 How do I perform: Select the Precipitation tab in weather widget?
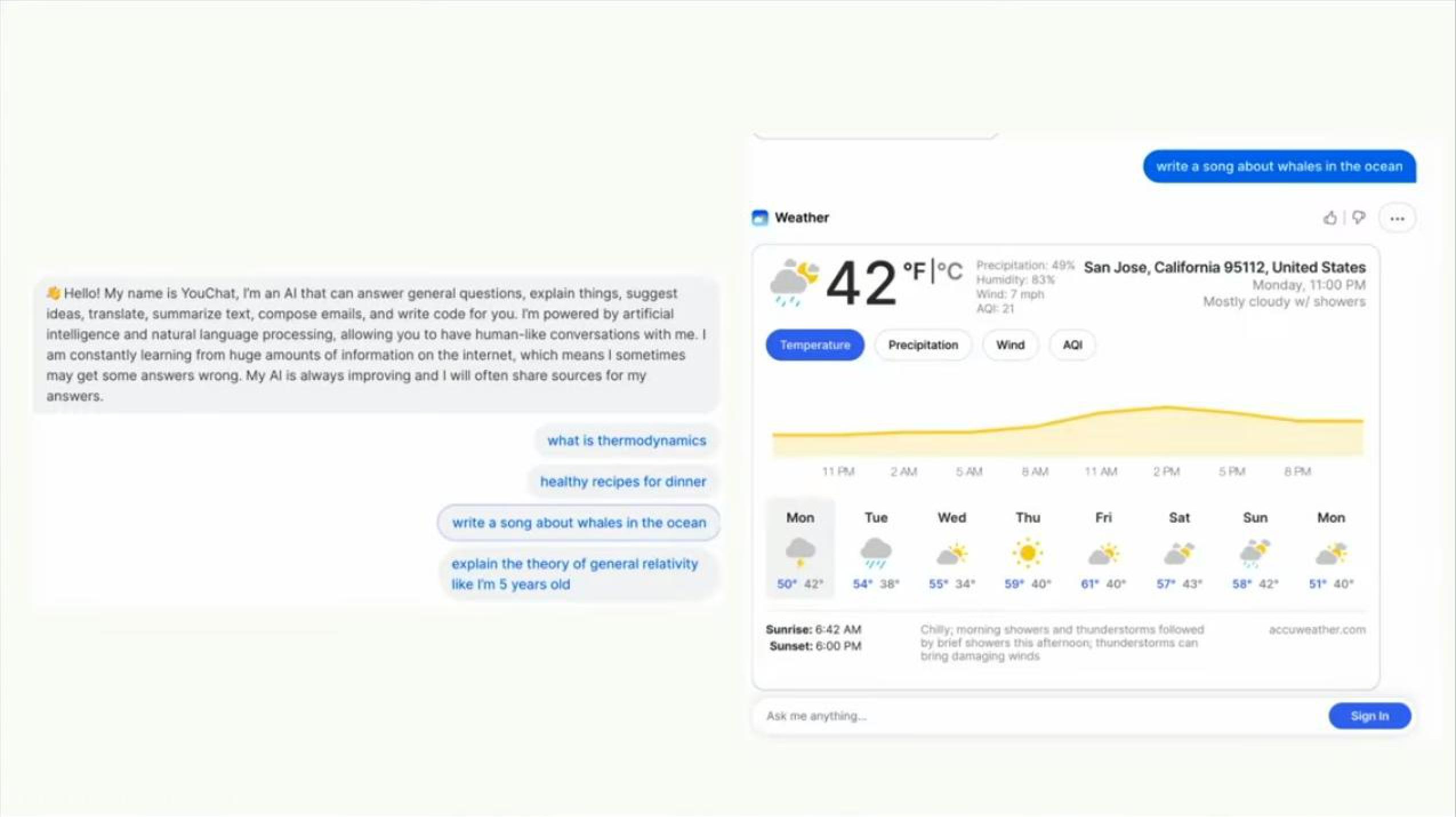922,344
